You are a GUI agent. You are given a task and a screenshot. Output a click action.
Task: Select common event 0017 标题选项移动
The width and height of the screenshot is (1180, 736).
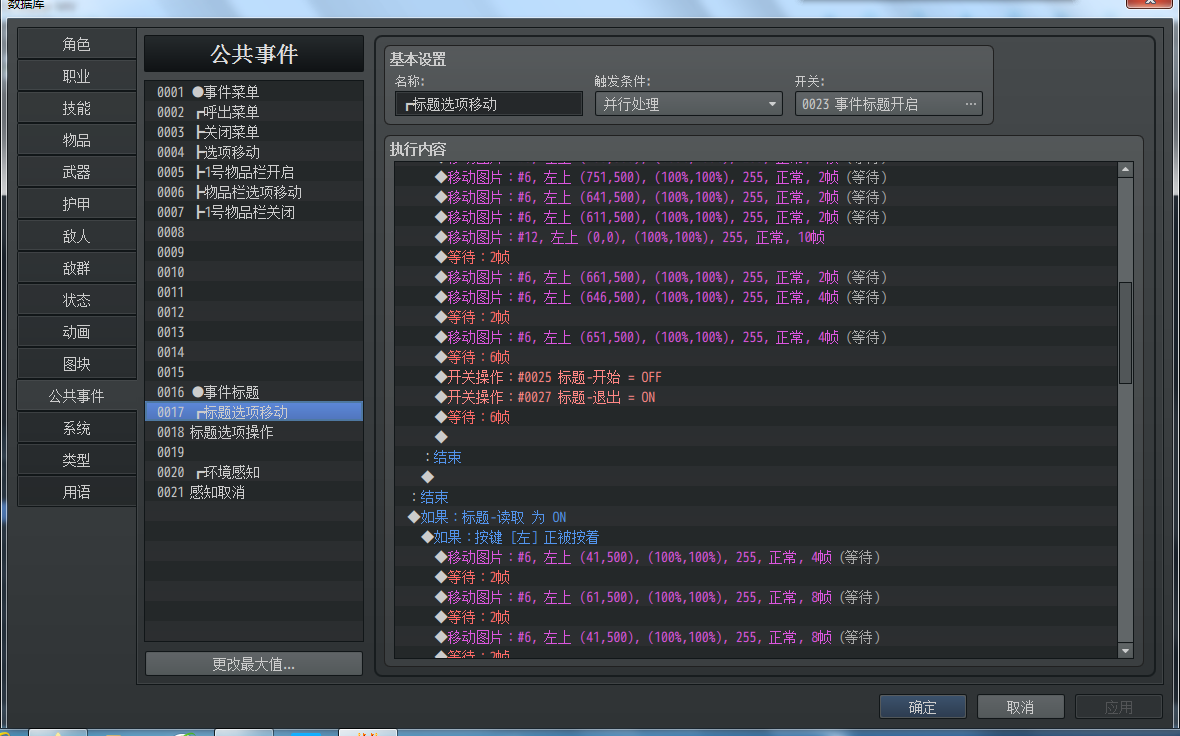point(254,412)
